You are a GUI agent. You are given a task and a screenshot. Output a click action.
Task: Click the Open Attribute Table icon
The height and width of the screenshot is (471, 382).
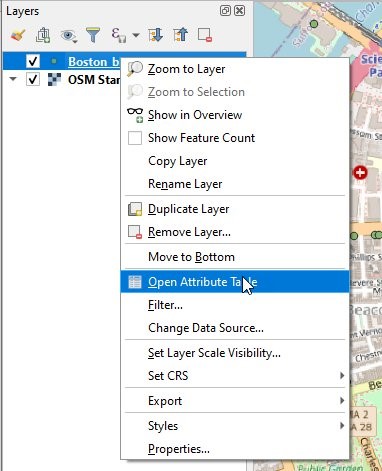pos(135,282)
